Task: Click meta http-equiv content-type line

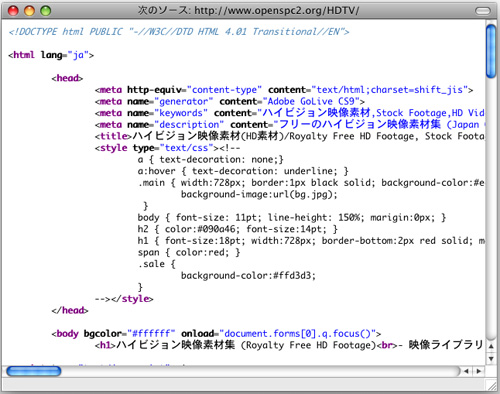Action: pyautogui.click(x=284, y=90)
